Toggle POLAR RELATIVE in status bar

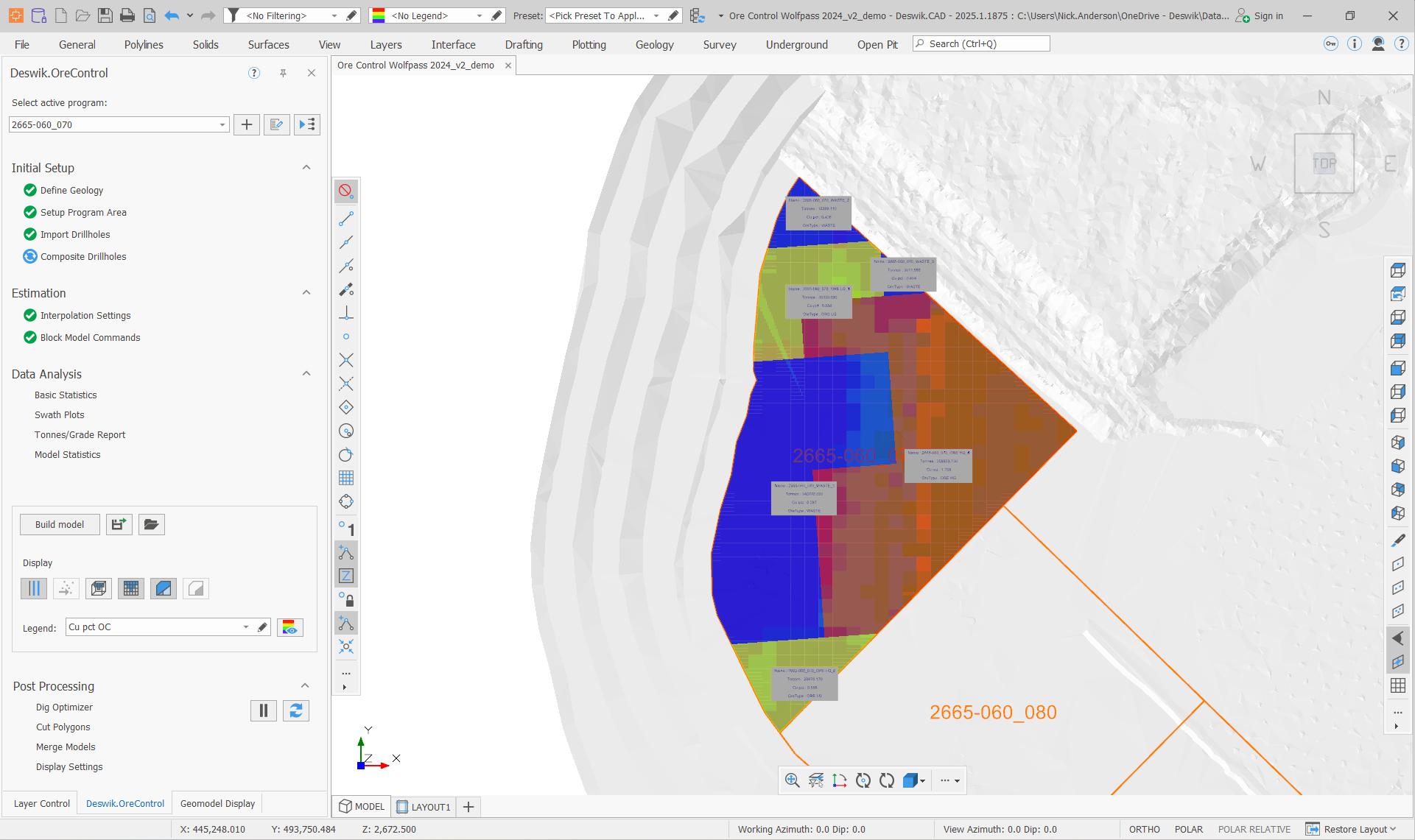pyautogui.click(x=1254, y=829)
